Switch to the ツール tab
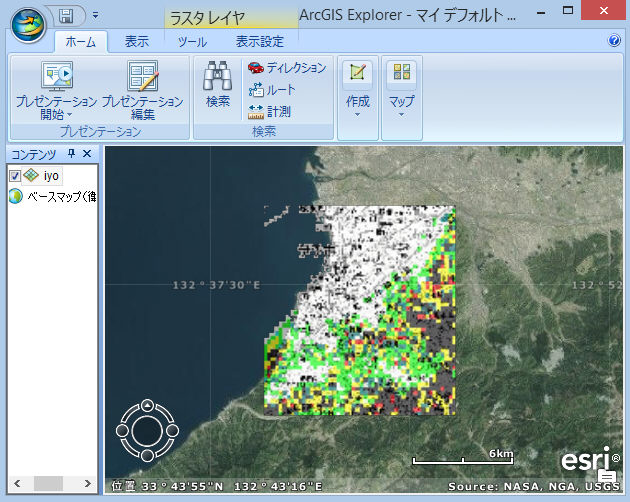 [193, 42]
